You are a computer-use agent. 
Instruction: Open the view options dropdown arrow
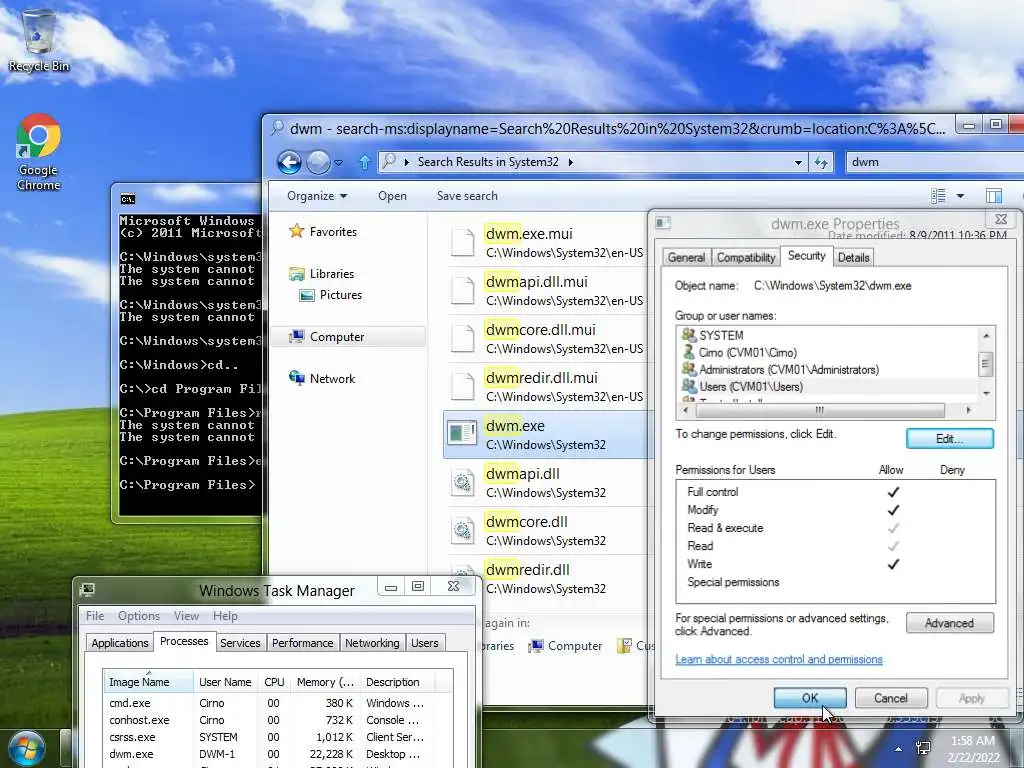(x=960, y=196)
